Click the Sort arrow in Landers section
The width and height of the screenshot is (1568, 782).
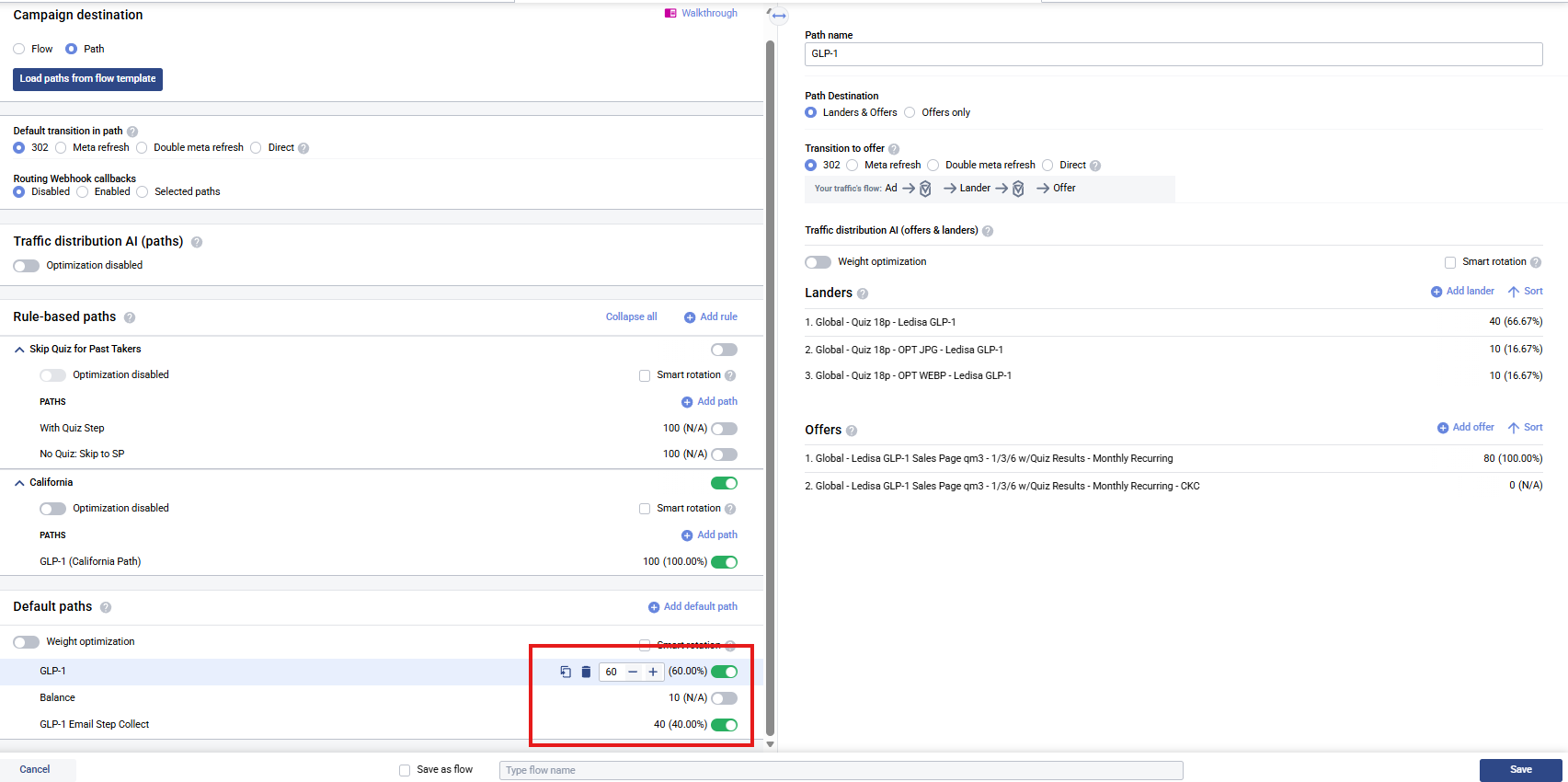(1513, 292)
